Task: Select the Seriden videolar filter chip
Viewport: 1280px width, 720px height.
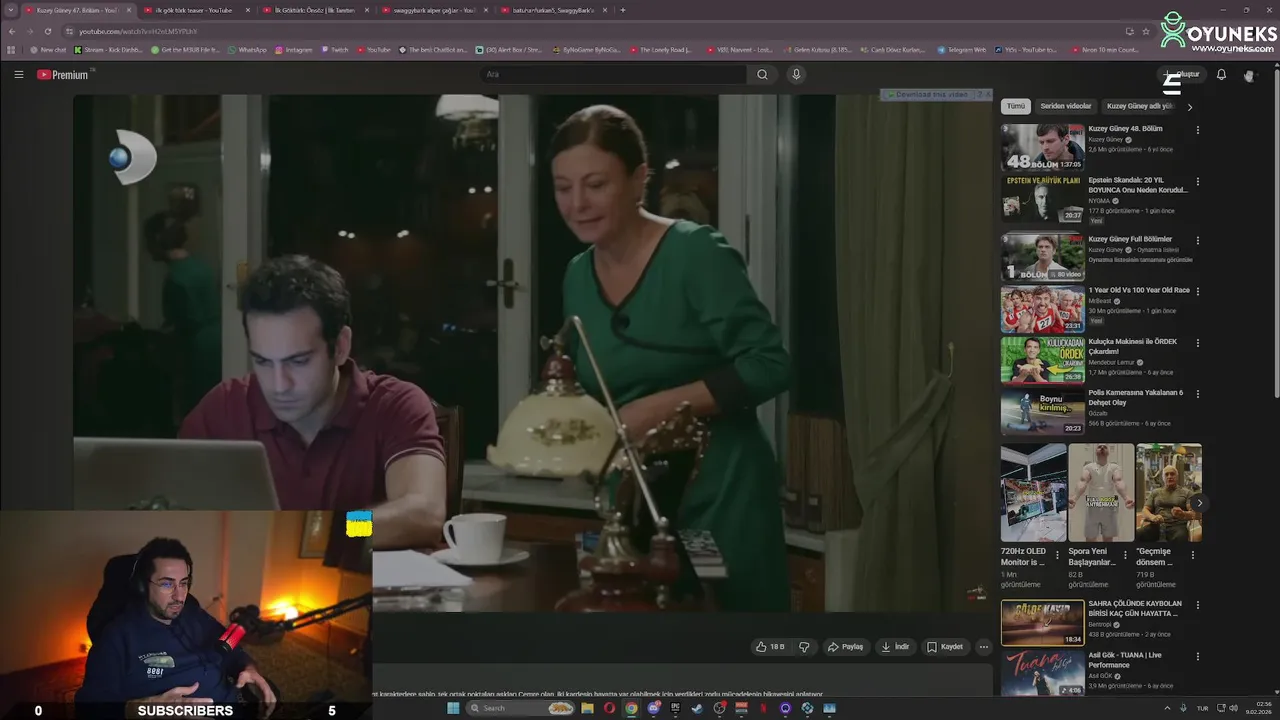Action: (1065, 106)
